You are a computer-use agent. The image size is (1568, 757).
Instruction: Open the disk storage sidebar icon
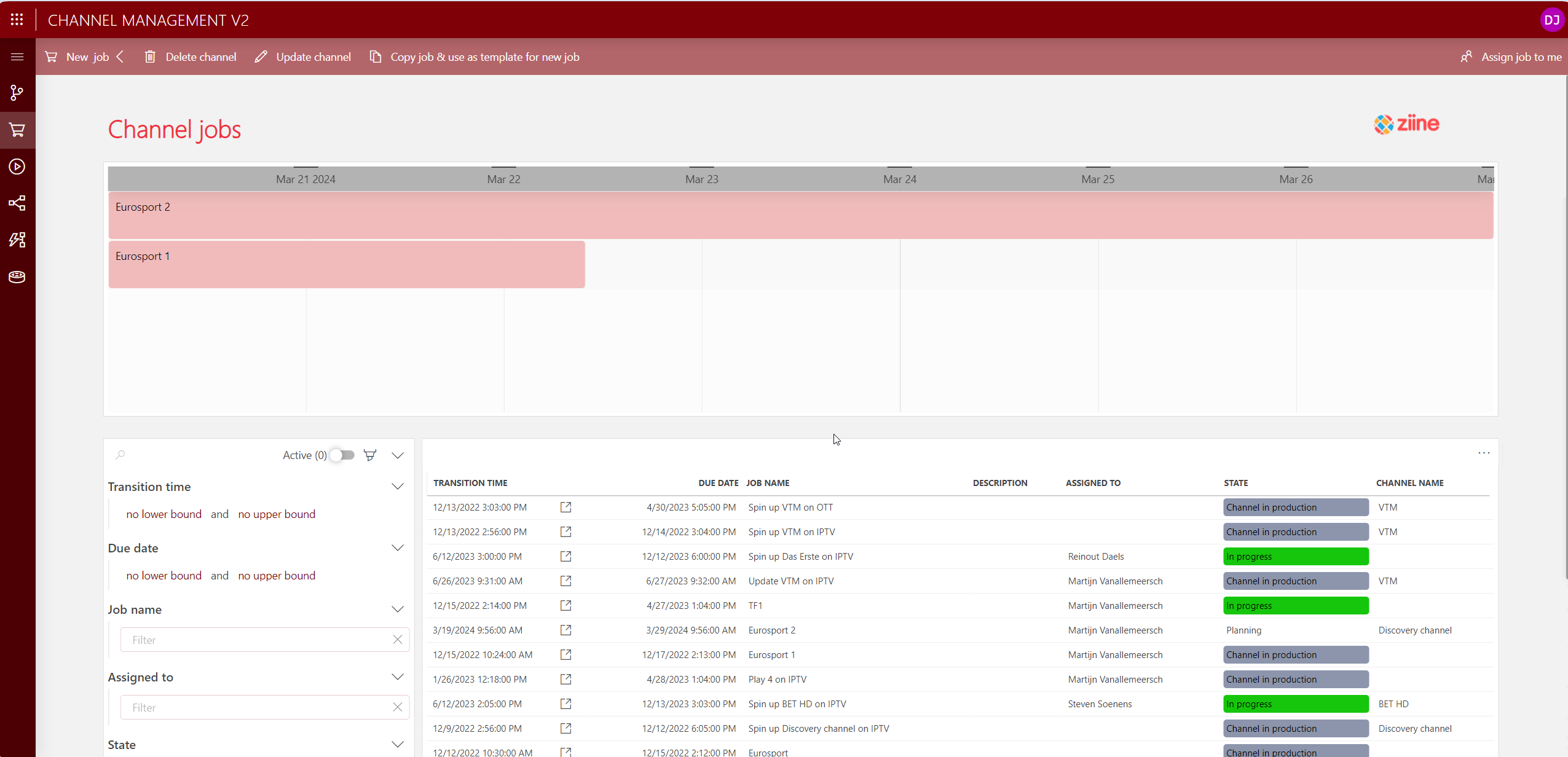pos(17,277)
